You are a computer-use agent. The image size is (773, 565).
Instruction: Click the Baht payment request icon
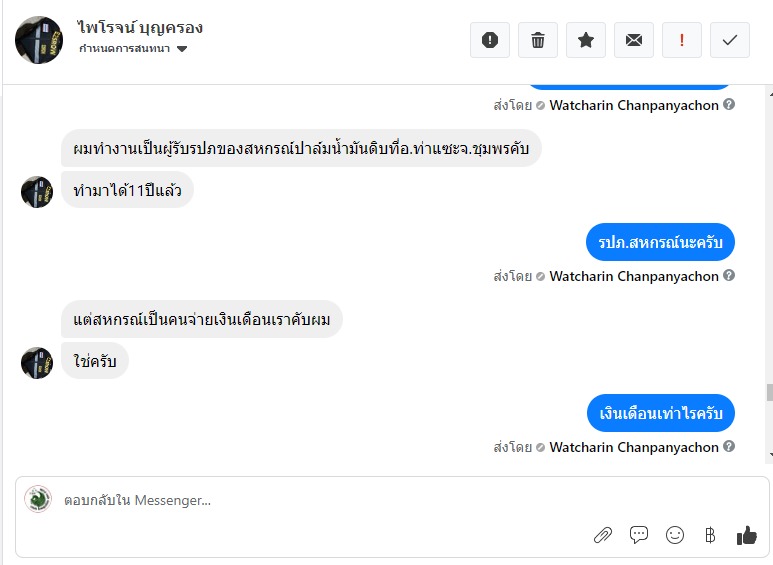pyautogui.click(x=710, y=535)
